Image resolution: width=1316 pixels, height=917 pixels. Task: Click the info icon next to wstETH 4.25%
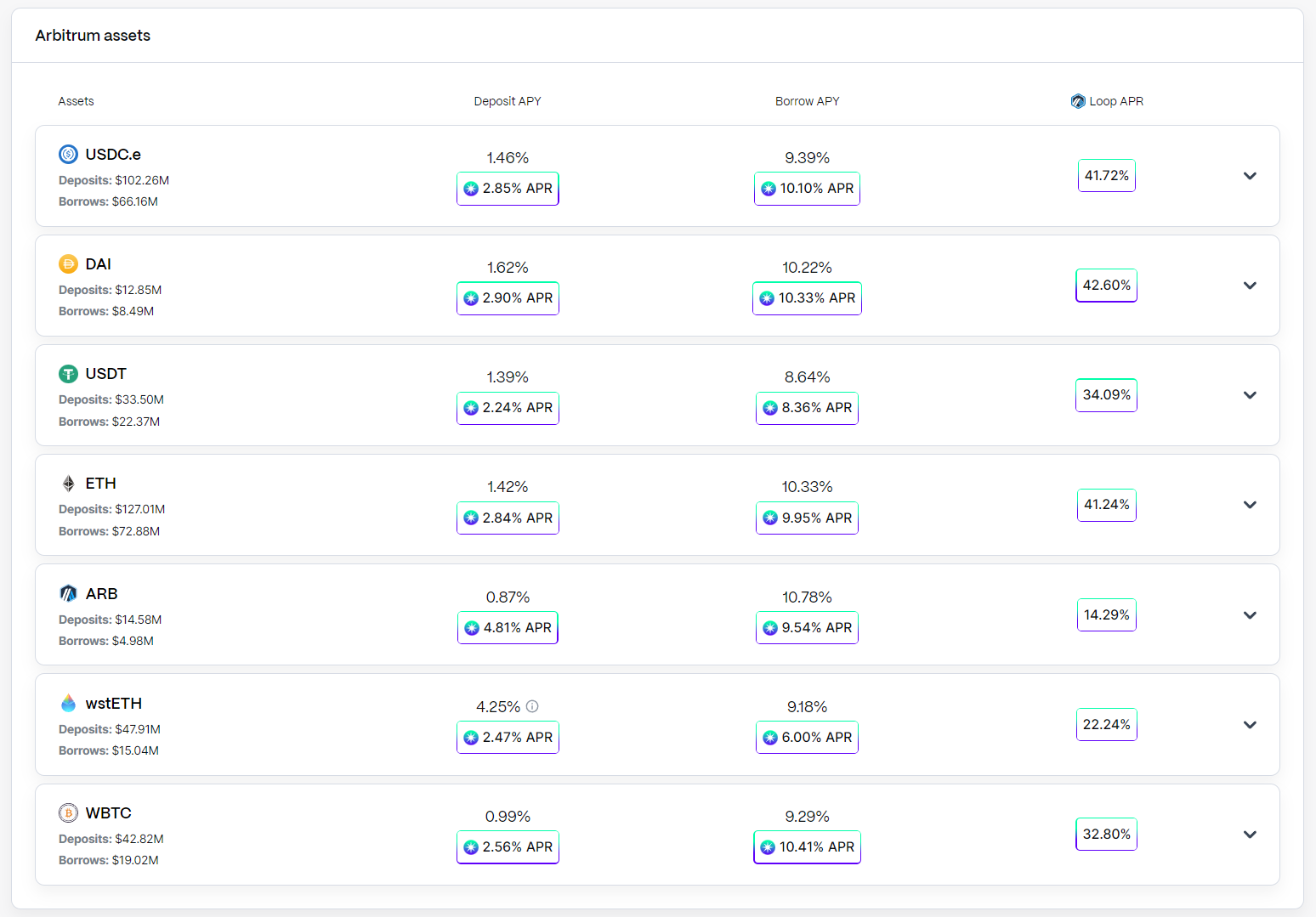point(532,706)
